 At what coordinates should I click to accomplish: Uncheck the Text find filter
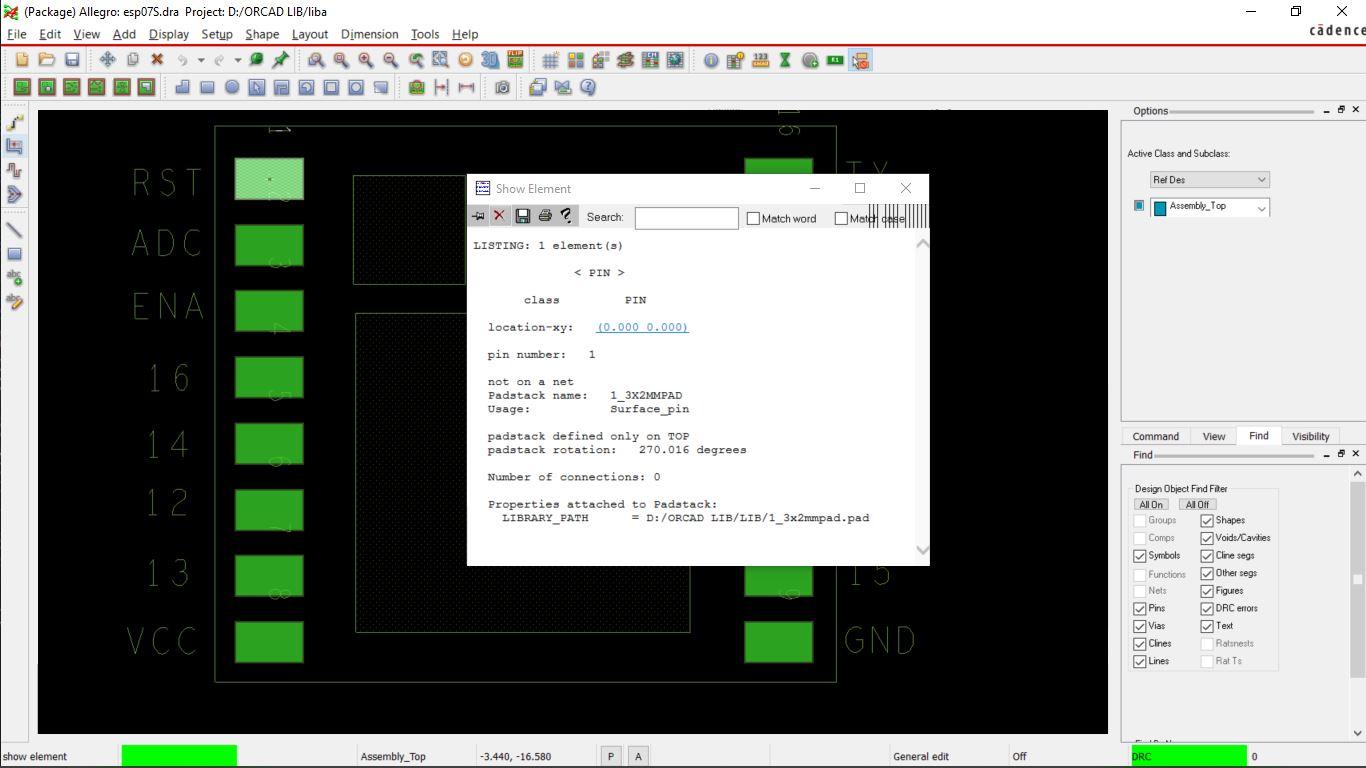pos(1207,626)
